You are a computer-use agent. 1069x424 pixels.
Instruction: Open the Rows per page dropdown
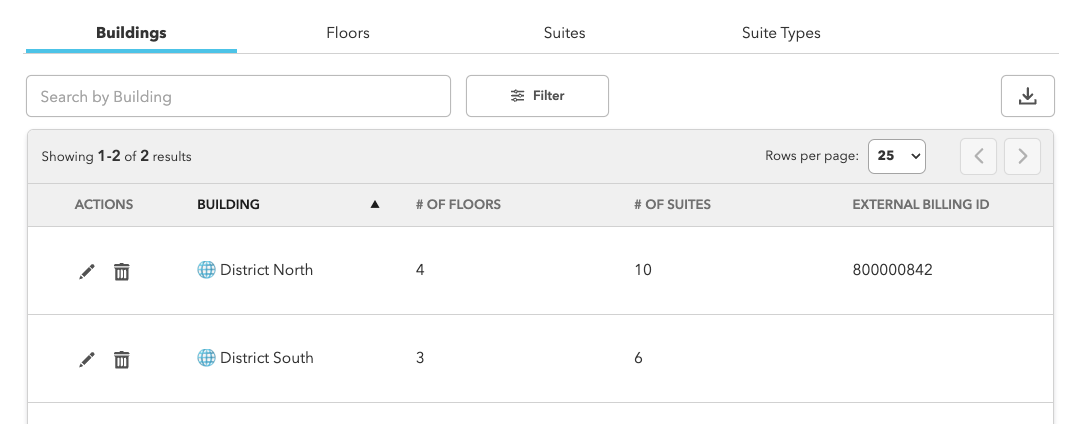click(x=897, y=156)
